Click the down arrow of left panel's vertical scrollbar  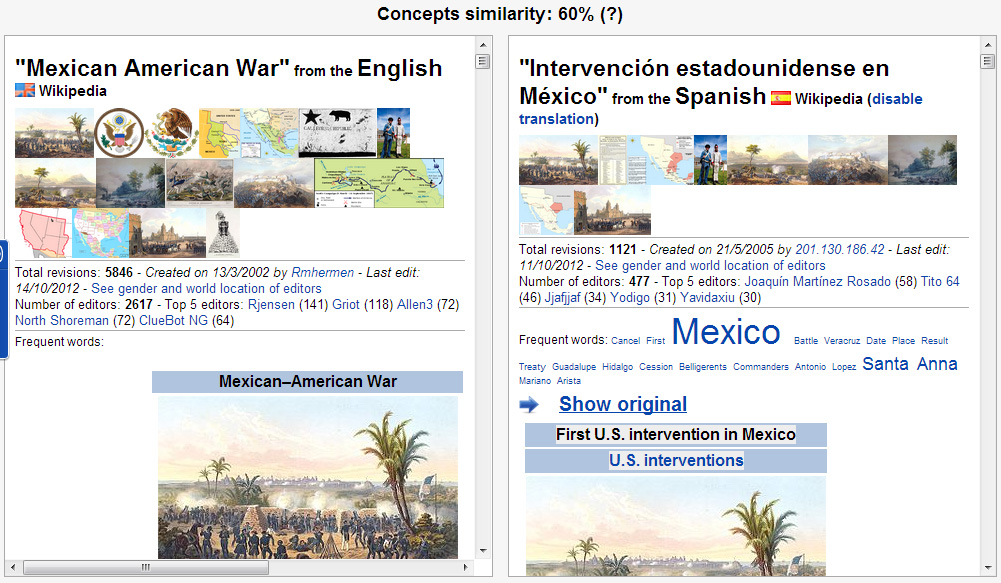pyautogui.click(x=483, y=550)
